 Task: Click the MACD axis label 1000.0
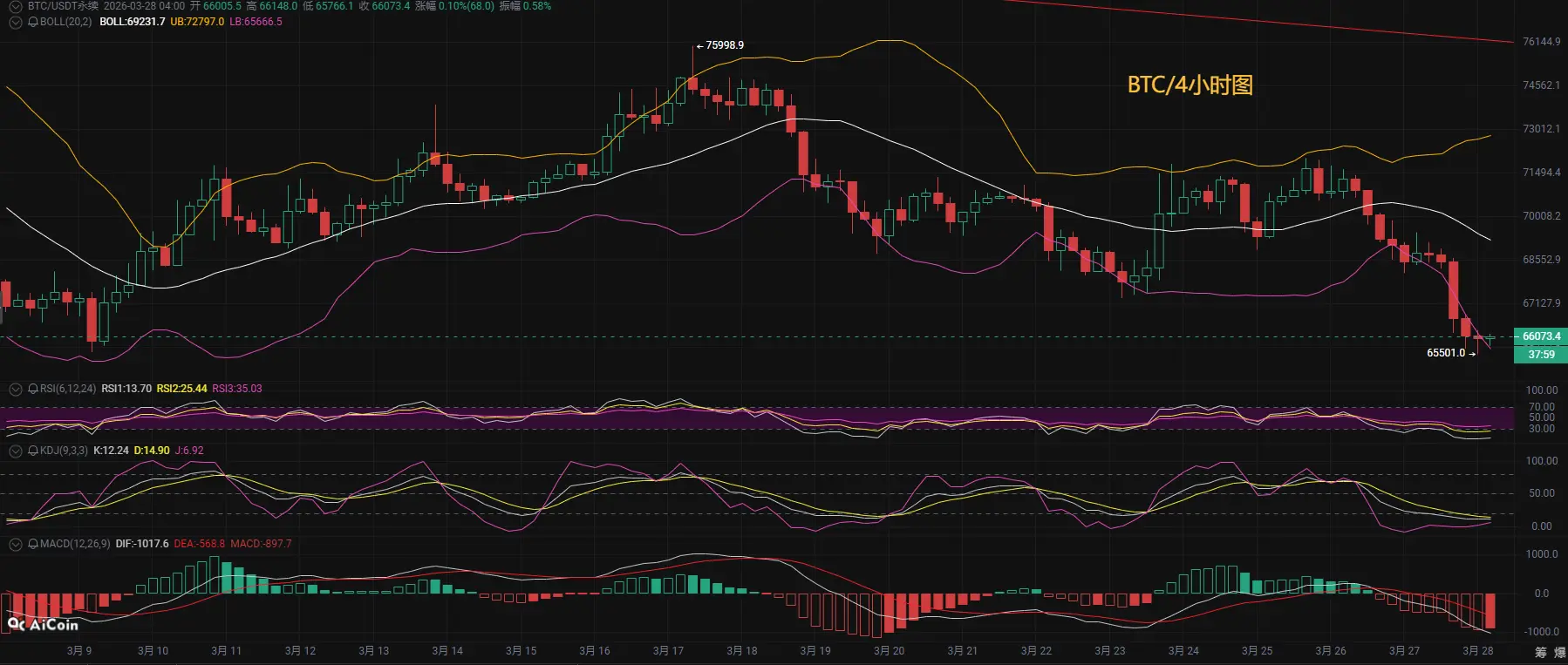pos(1542,554)
